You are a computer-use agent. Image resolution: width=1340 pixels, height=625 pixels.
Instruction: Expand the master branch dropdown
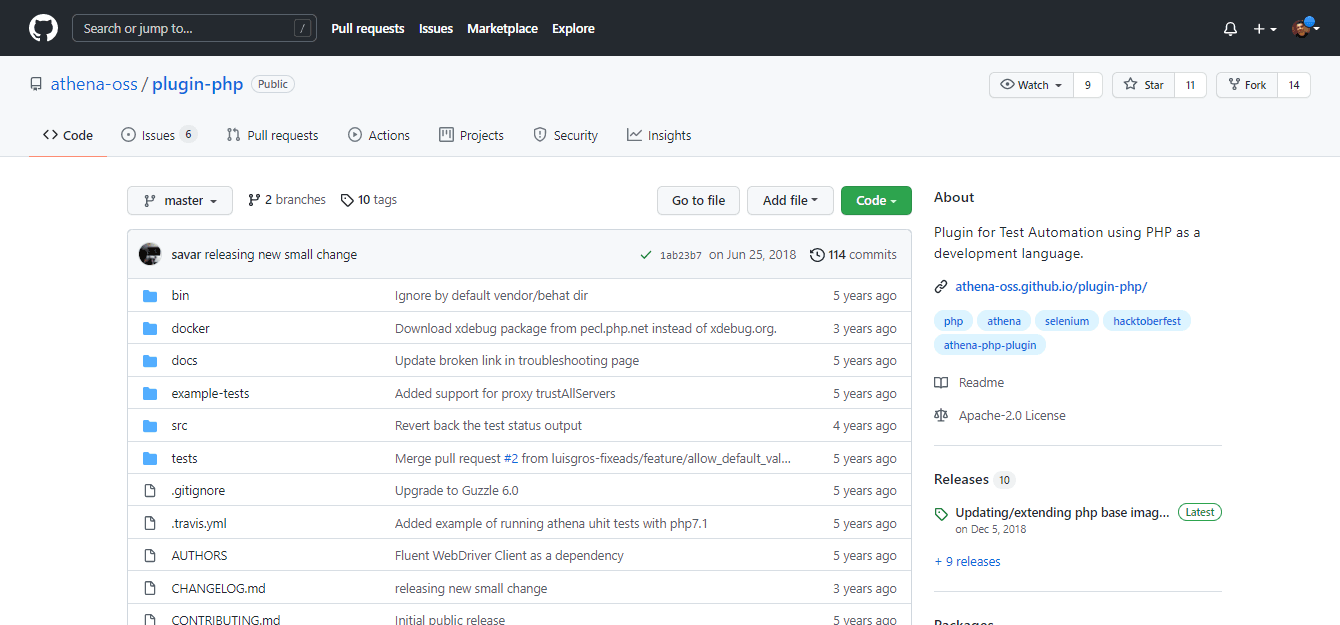[x=180, y=201]
